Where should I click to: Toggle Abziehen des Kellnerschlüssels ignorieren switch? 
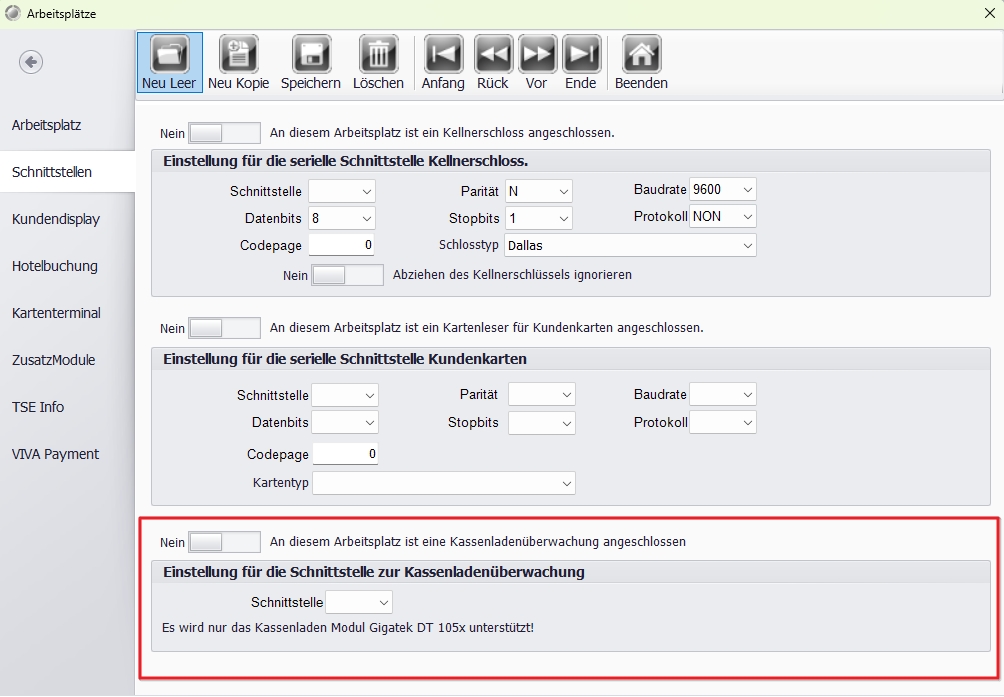(347, 275)
